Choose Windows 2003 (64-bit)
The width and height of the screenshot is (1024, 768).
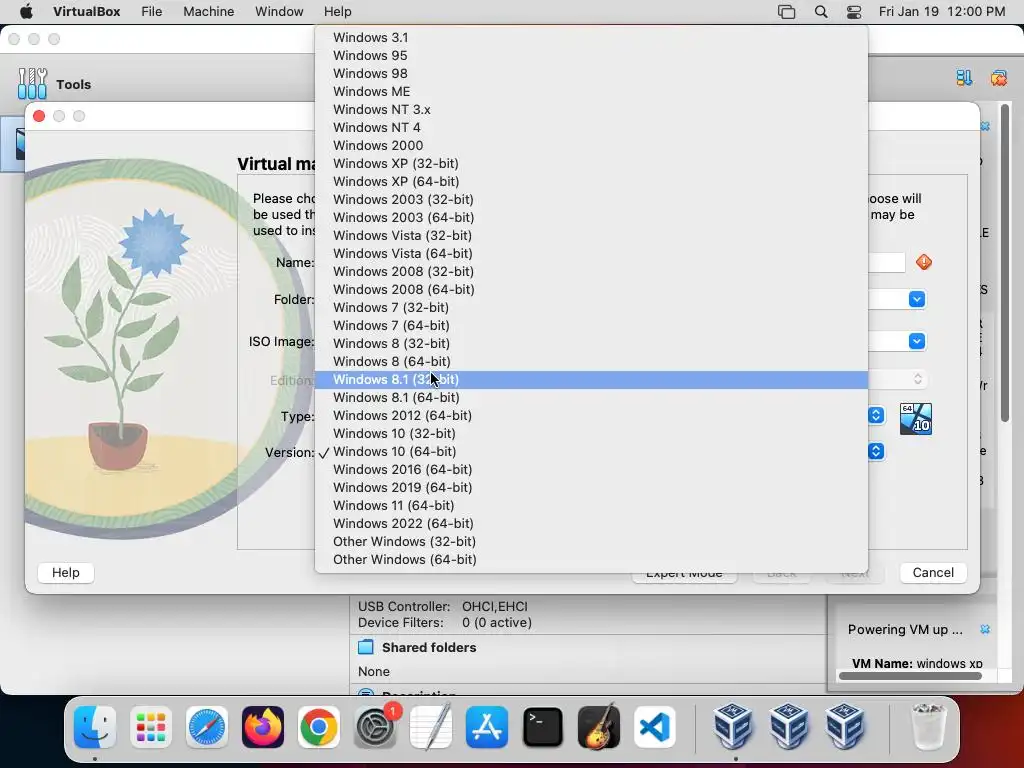pos(591,217)
